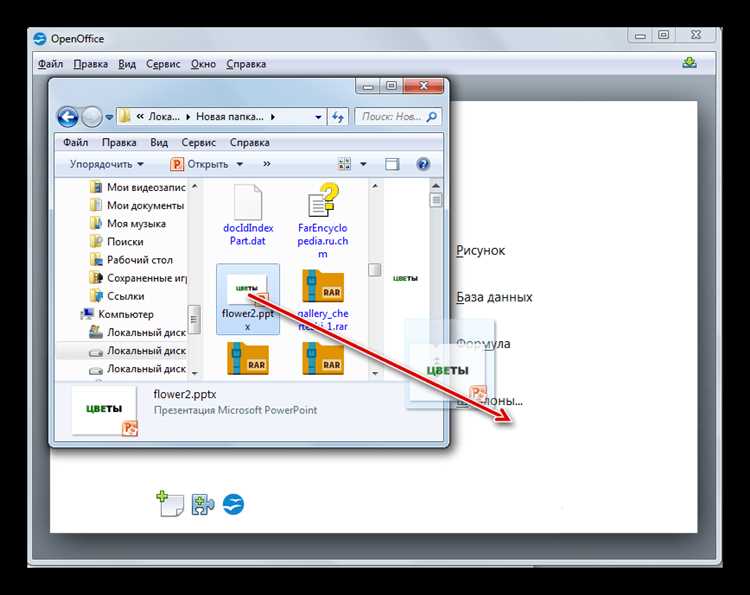This screenshot has height=595, width=750.
Task: Click Рисунок in OpenOffice Start Center
Action: 480,251
